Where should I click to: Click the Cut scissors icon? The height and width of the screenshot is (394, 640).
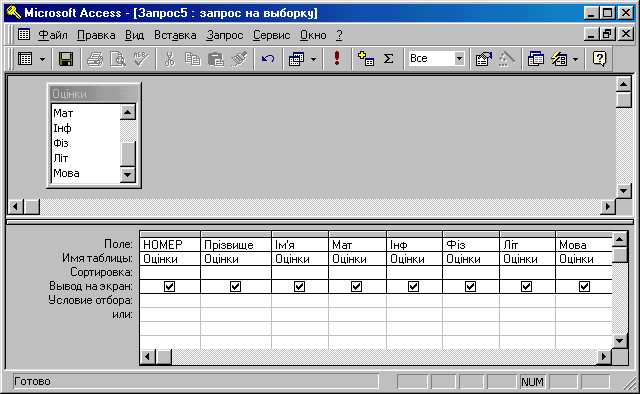pyautogui.click(x=169, y=59)
